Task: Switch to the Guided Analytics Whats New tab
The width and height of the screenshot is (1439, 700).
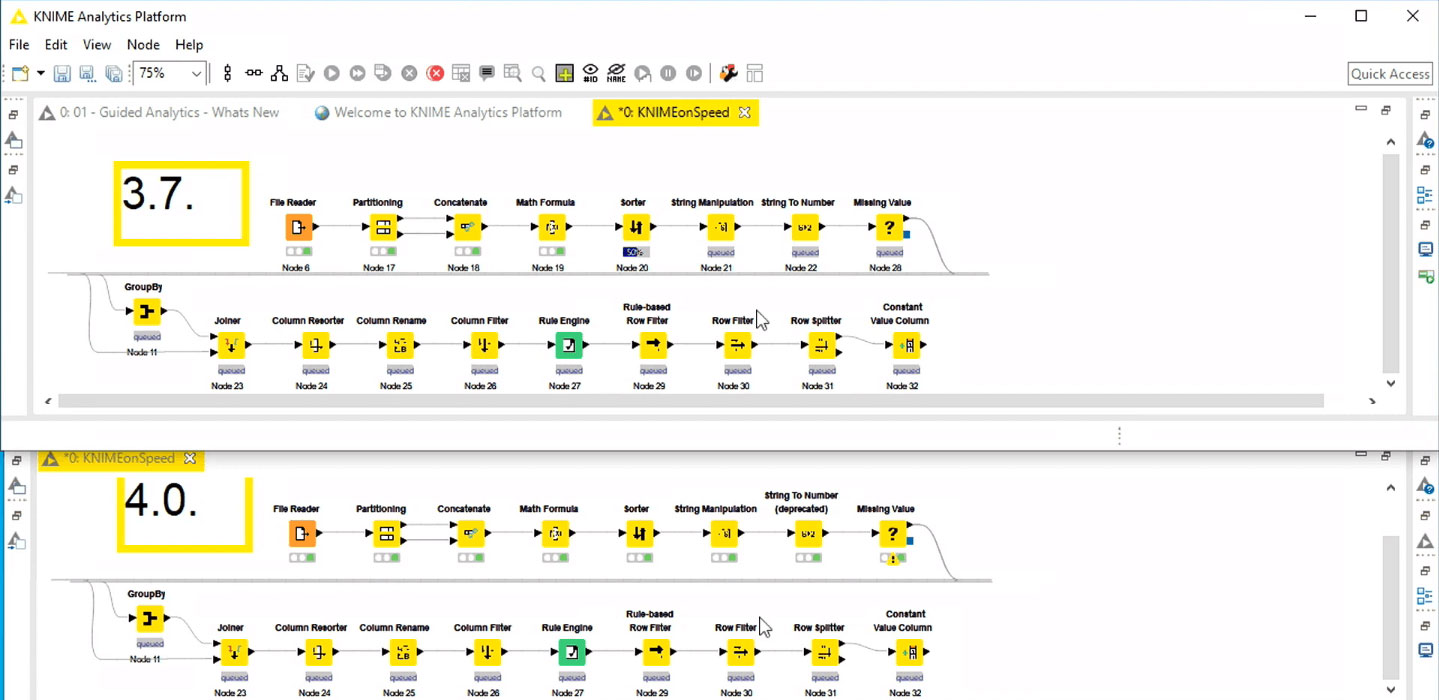Action: 160,113
